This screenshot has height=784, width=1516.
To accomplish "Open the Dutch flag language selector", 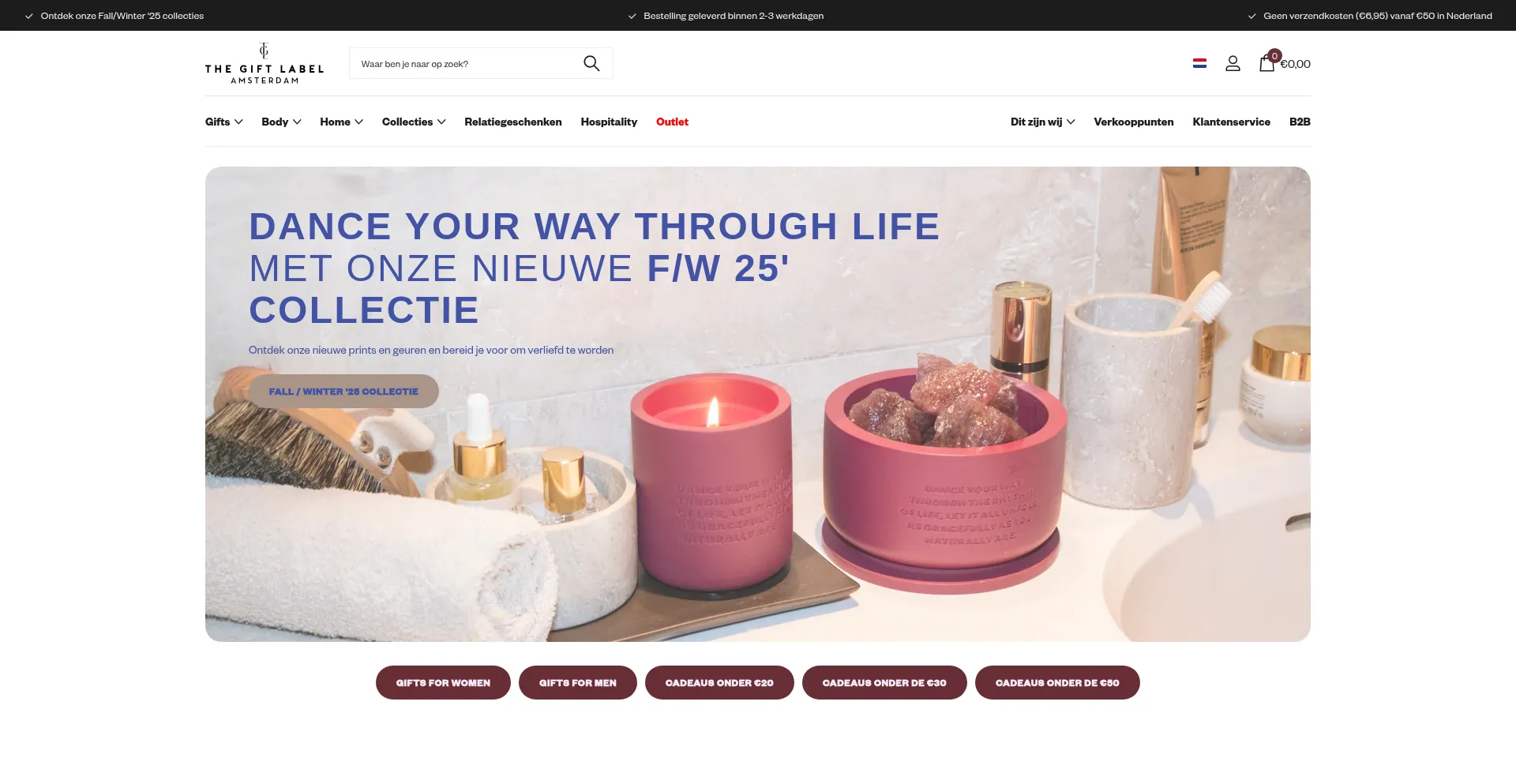I will [1199, 63].
